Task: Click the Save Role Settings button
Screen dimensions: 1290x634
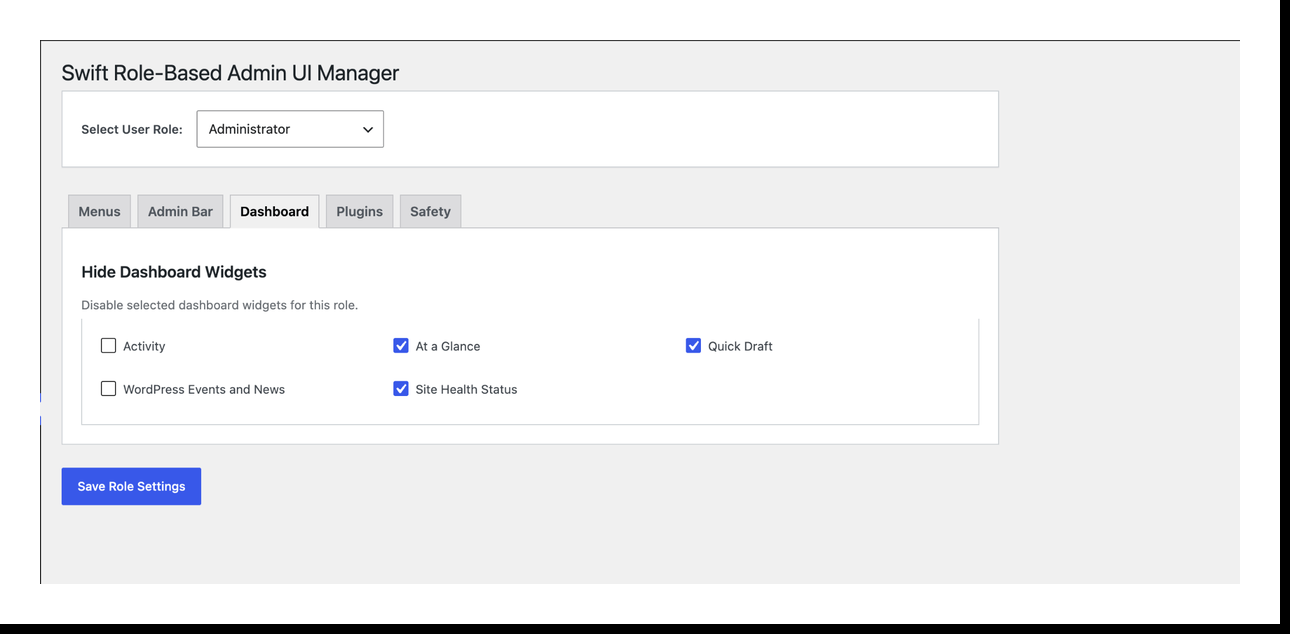Action: (x=131, y=486)
